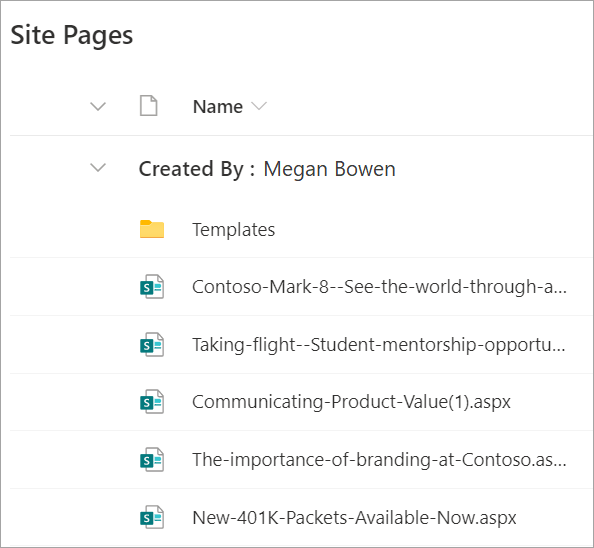Open New-401K-Packets-Available-Now.aspx page
This screenshot has width=594, height=548.
click(x=354, y=517)
